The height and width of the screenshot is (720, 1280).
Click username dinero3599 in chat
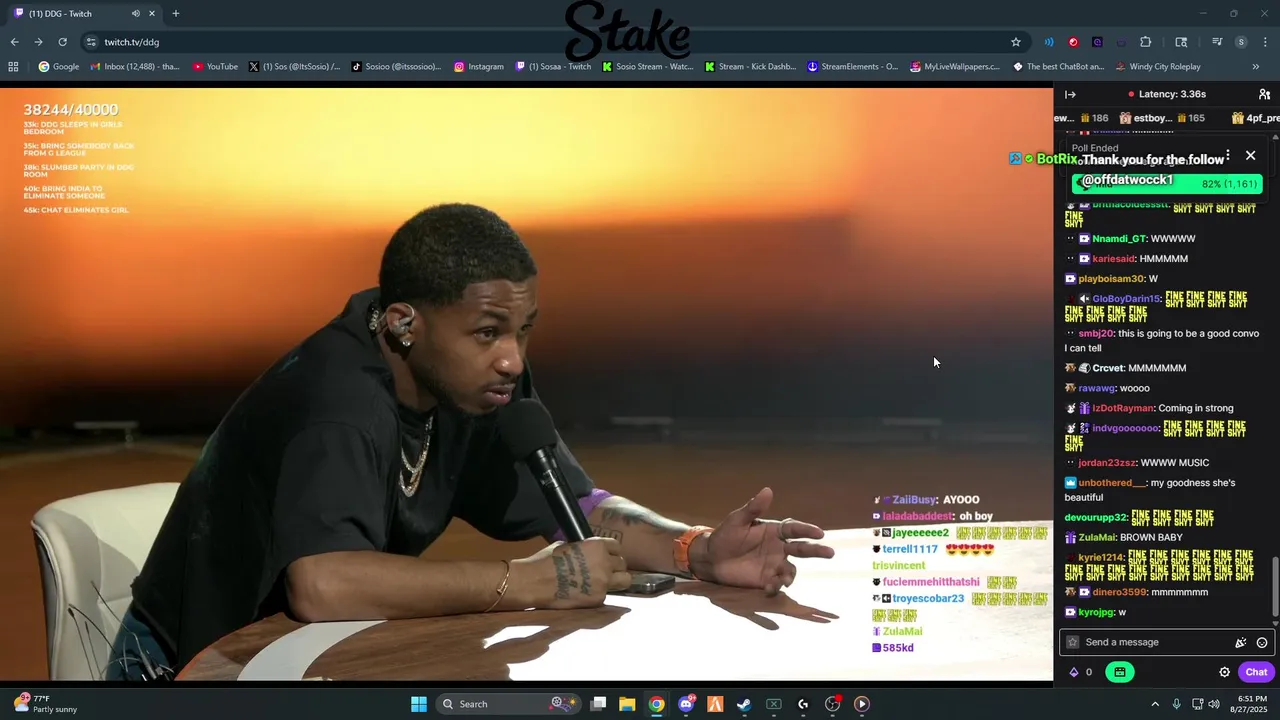pos(1119,592)
